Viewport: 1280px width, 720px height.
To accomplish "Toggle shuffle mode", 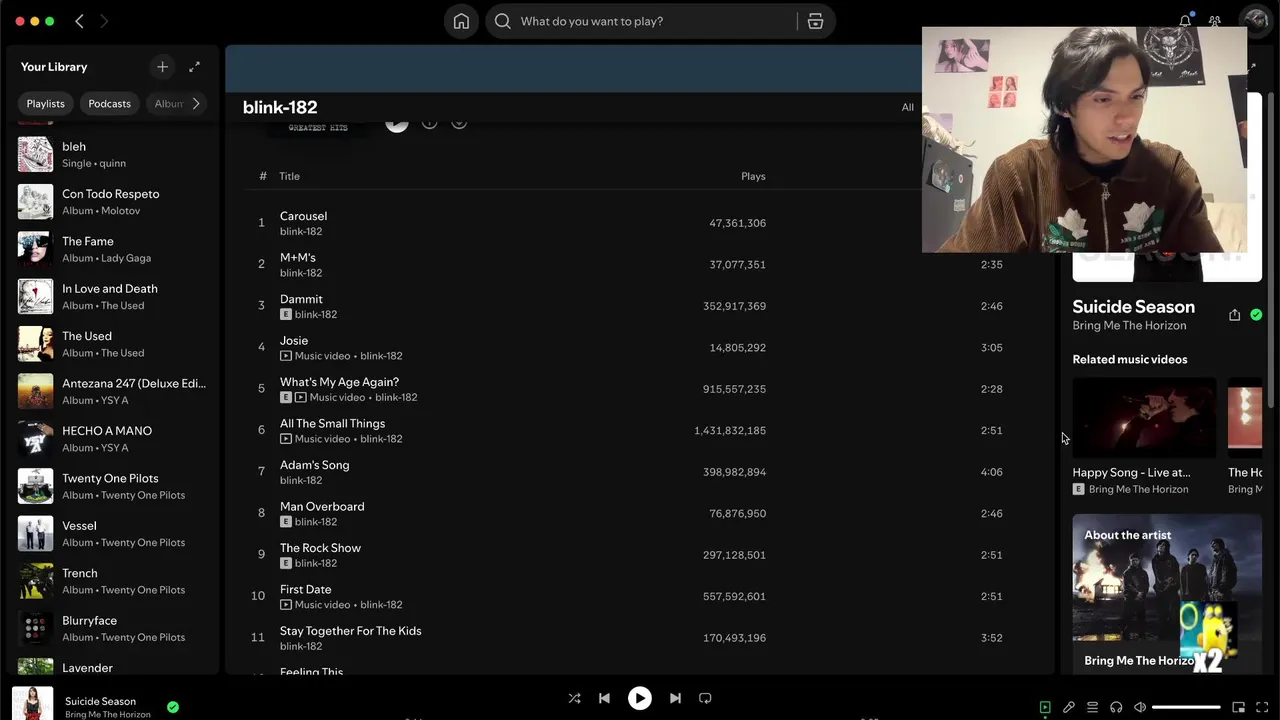I will click(574, 698).
